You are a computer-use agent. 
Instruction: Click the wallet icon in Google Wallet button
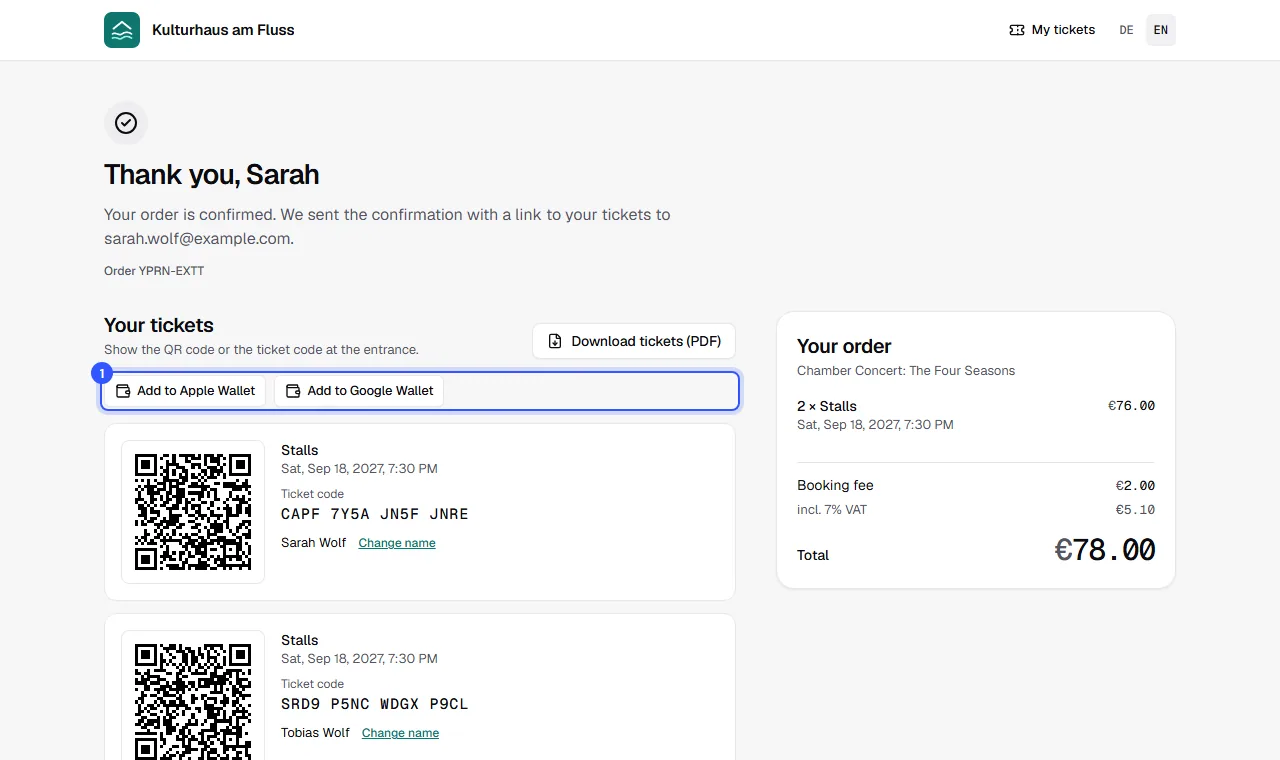click(293, 391)
